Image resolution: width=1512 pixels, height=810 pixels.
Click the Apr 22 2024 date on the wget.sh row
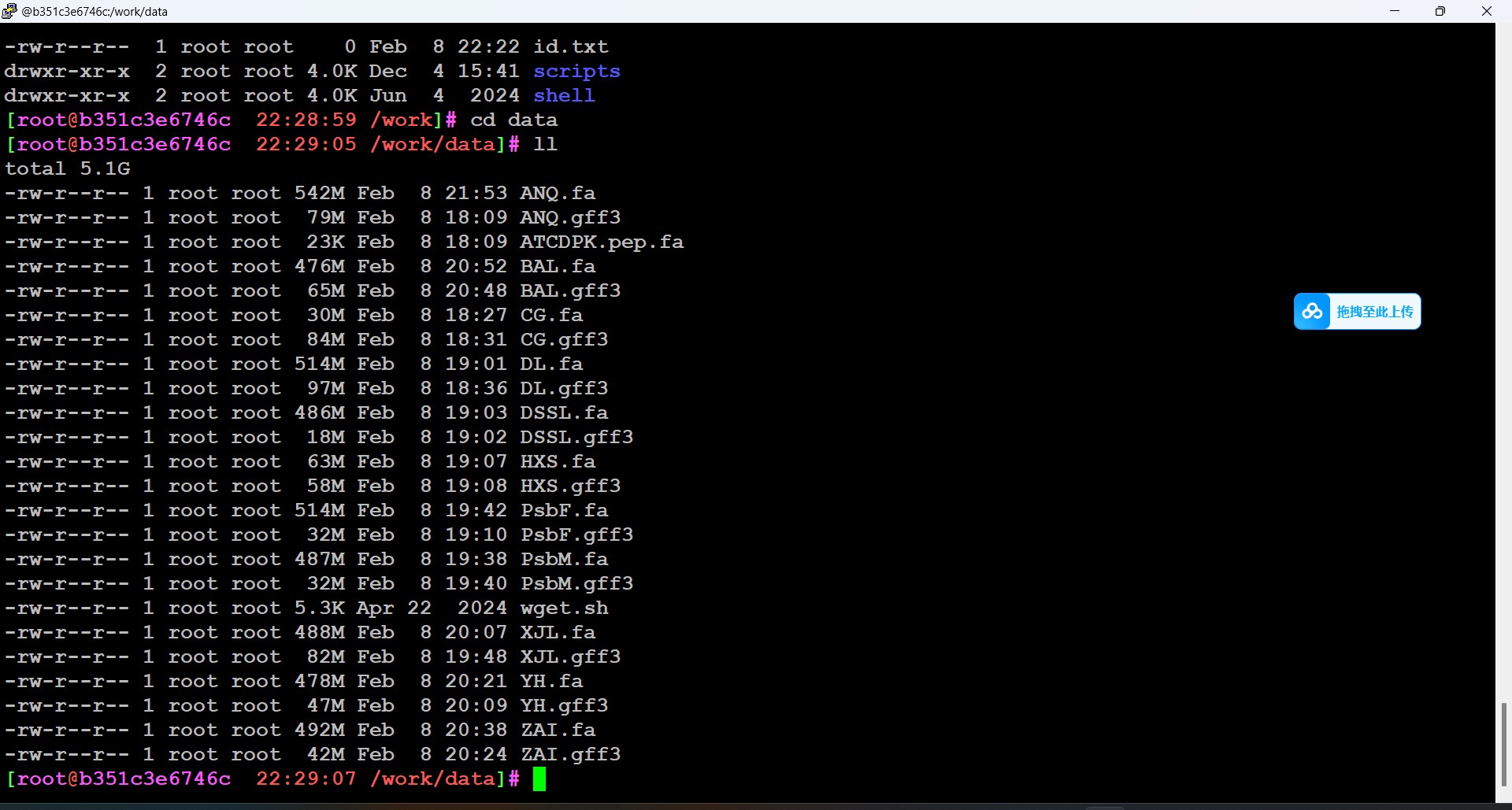[x=432, y=608]
